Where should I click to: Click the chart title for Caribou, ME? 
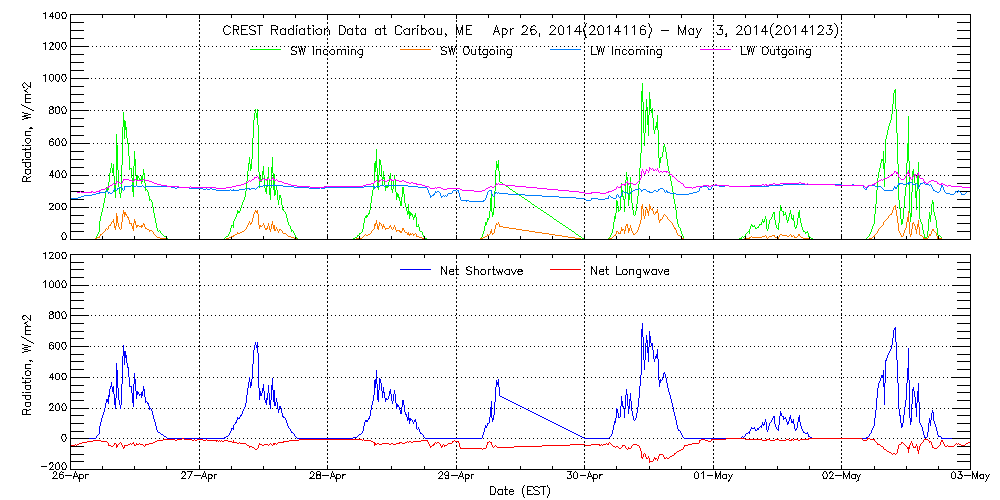pos(530,31)
